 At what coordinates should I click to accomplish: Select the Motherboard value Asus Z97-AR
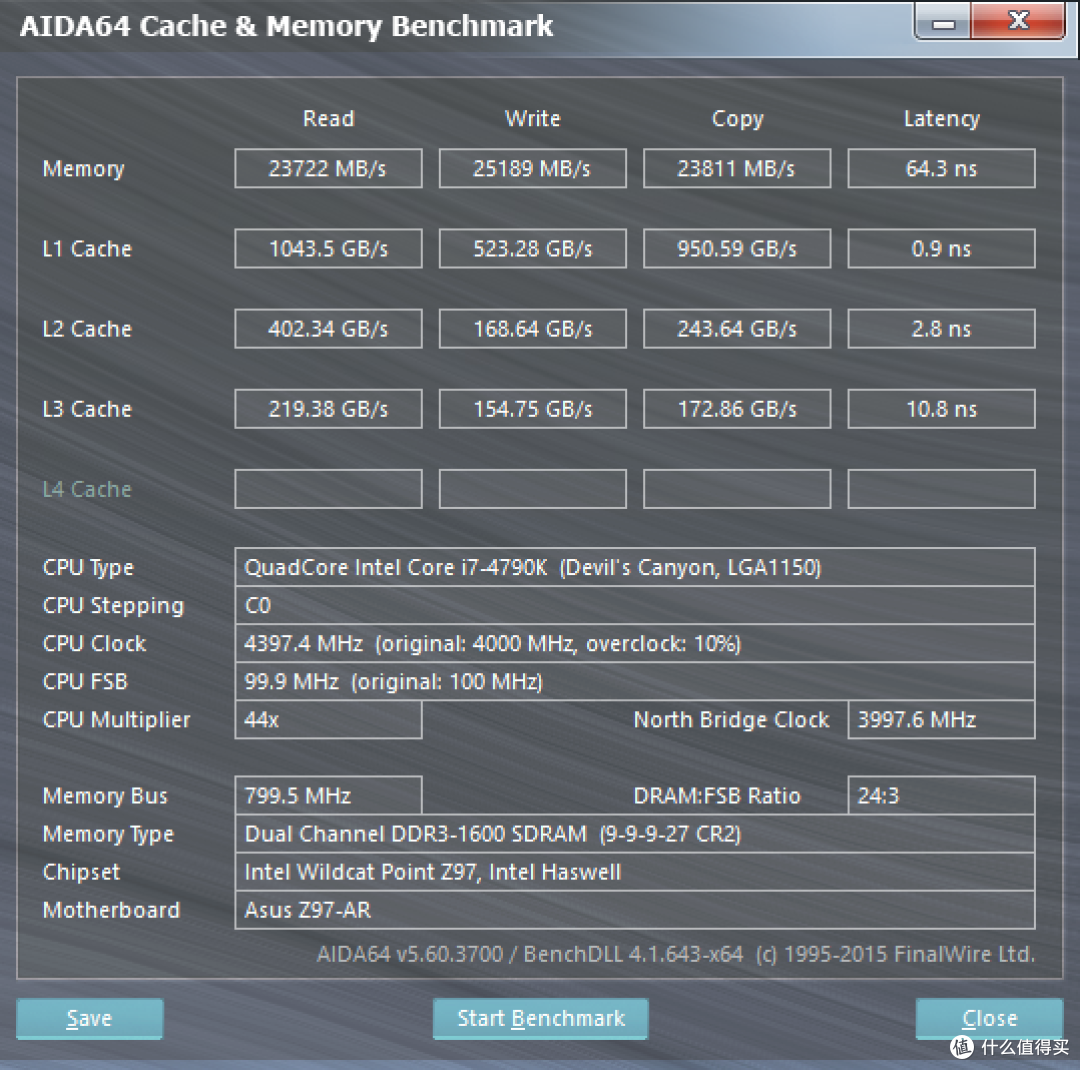click(634, 909)
